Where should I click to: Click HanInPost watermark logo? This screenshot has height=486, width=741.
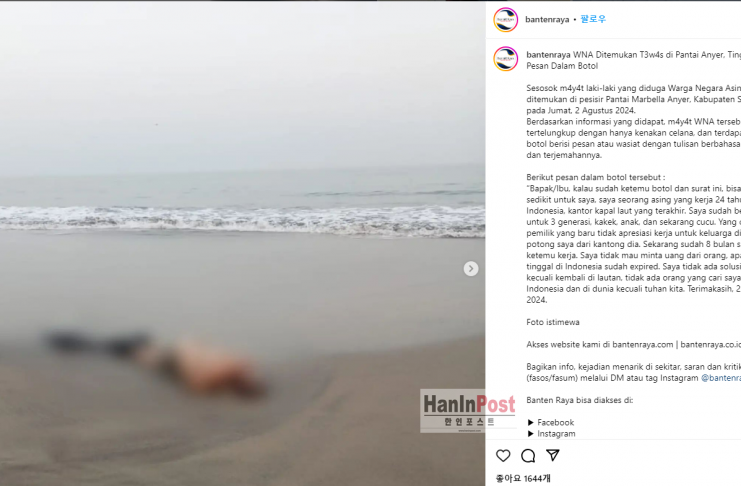coord(468,410)
